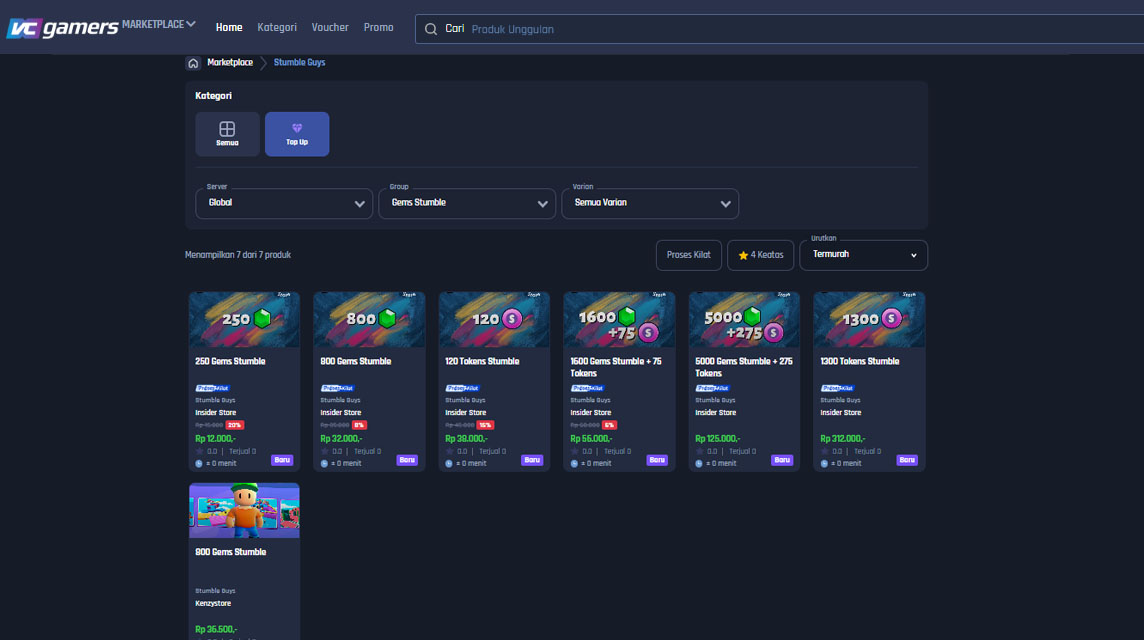Open the 250 Gems Stumble thumbnail

[x=244, y=320]
